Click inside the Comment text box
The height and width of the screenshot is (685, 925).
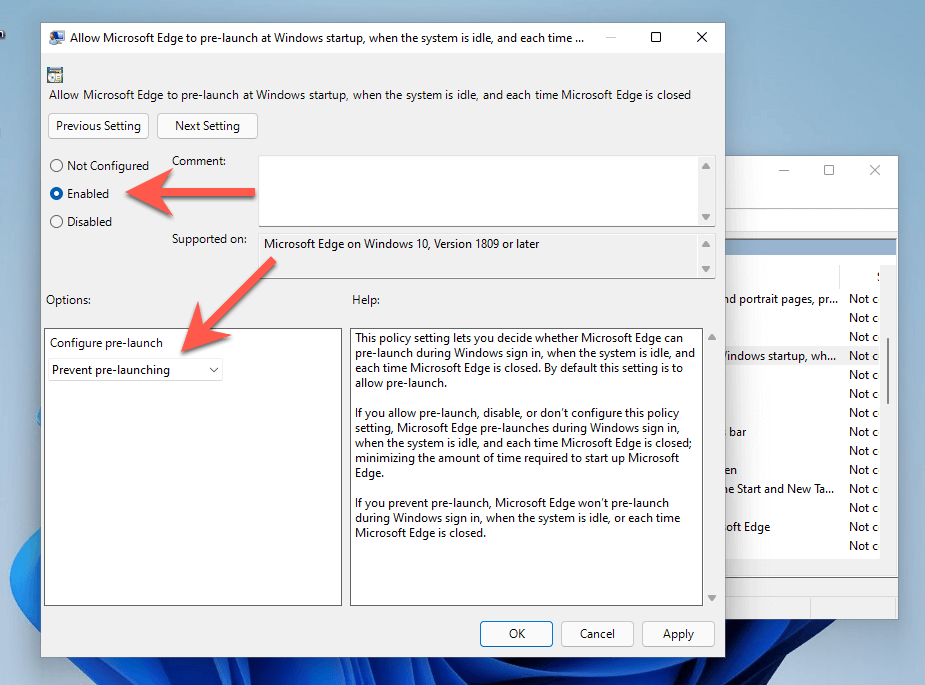[478, 191]
